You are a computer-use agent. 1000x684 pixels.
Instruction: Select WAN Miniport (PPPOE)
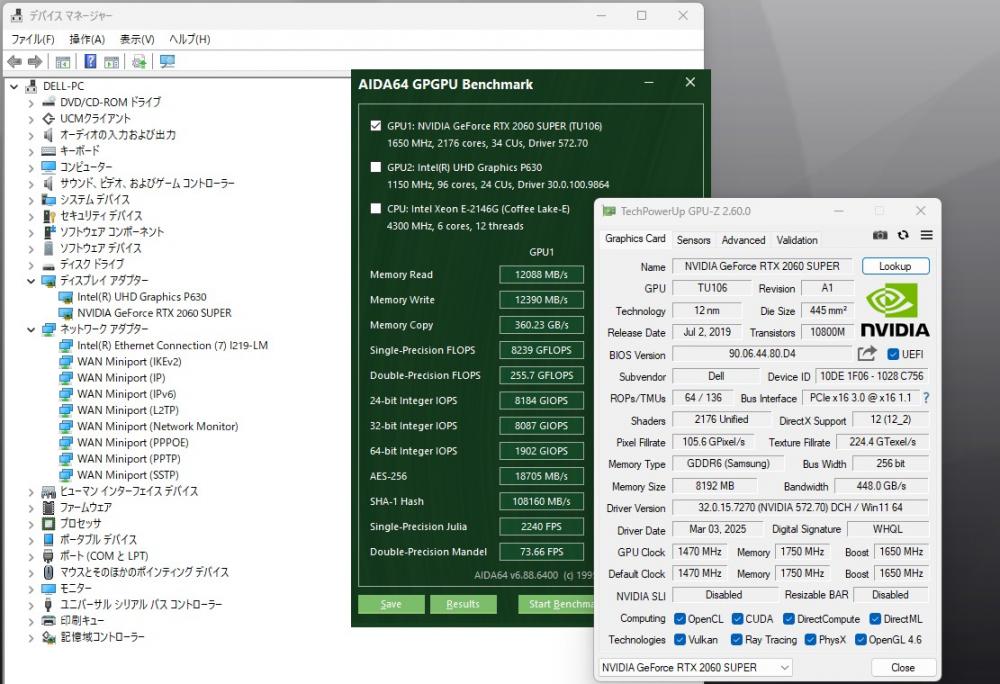[133, 442]
